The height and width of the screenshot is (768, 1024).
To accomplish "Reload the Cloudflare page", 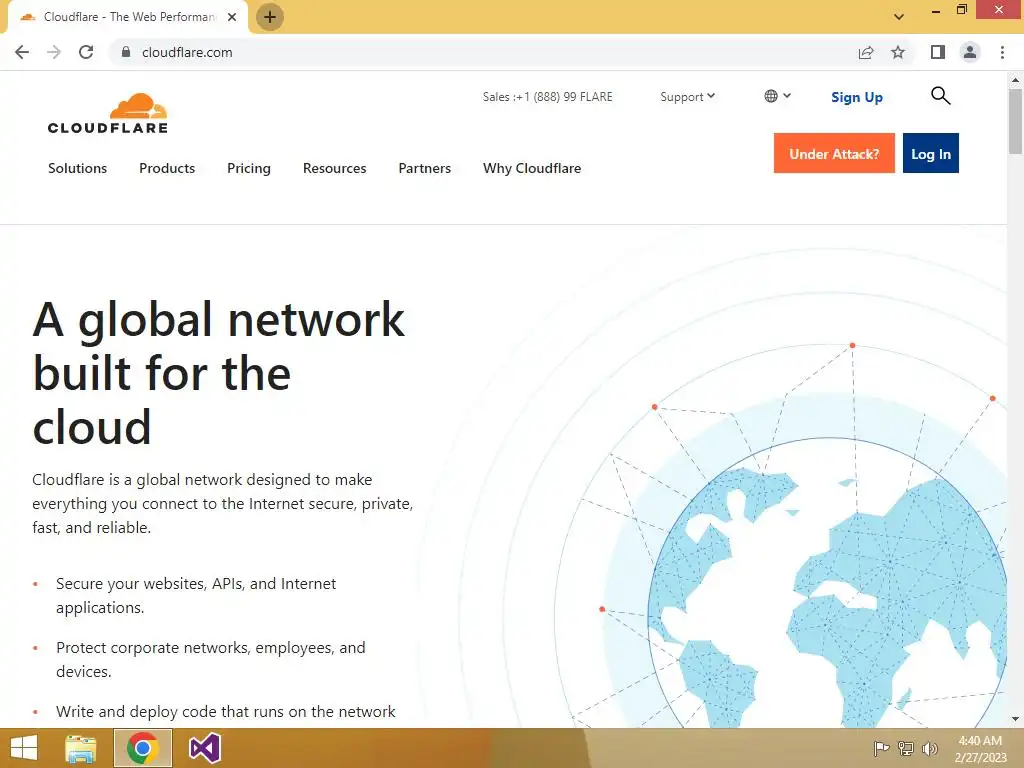I will pyautogui.click(x=86, y=52).
